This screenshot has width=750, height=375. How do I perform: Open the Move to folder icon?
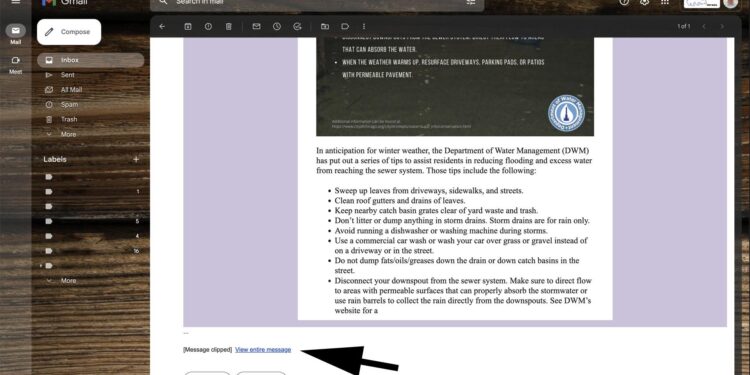[325, 27]
